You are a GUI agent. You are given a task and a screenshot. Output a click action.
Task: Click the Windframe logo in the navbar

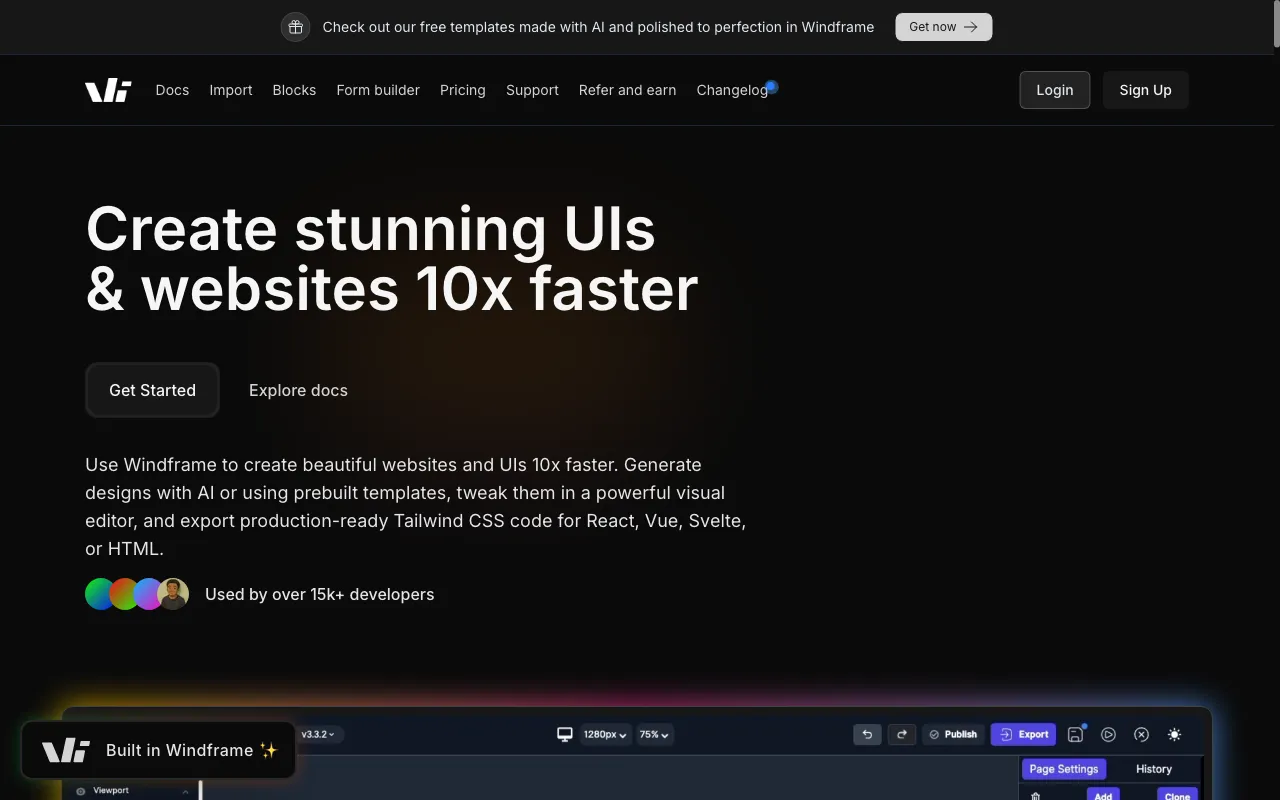point(108,90)
